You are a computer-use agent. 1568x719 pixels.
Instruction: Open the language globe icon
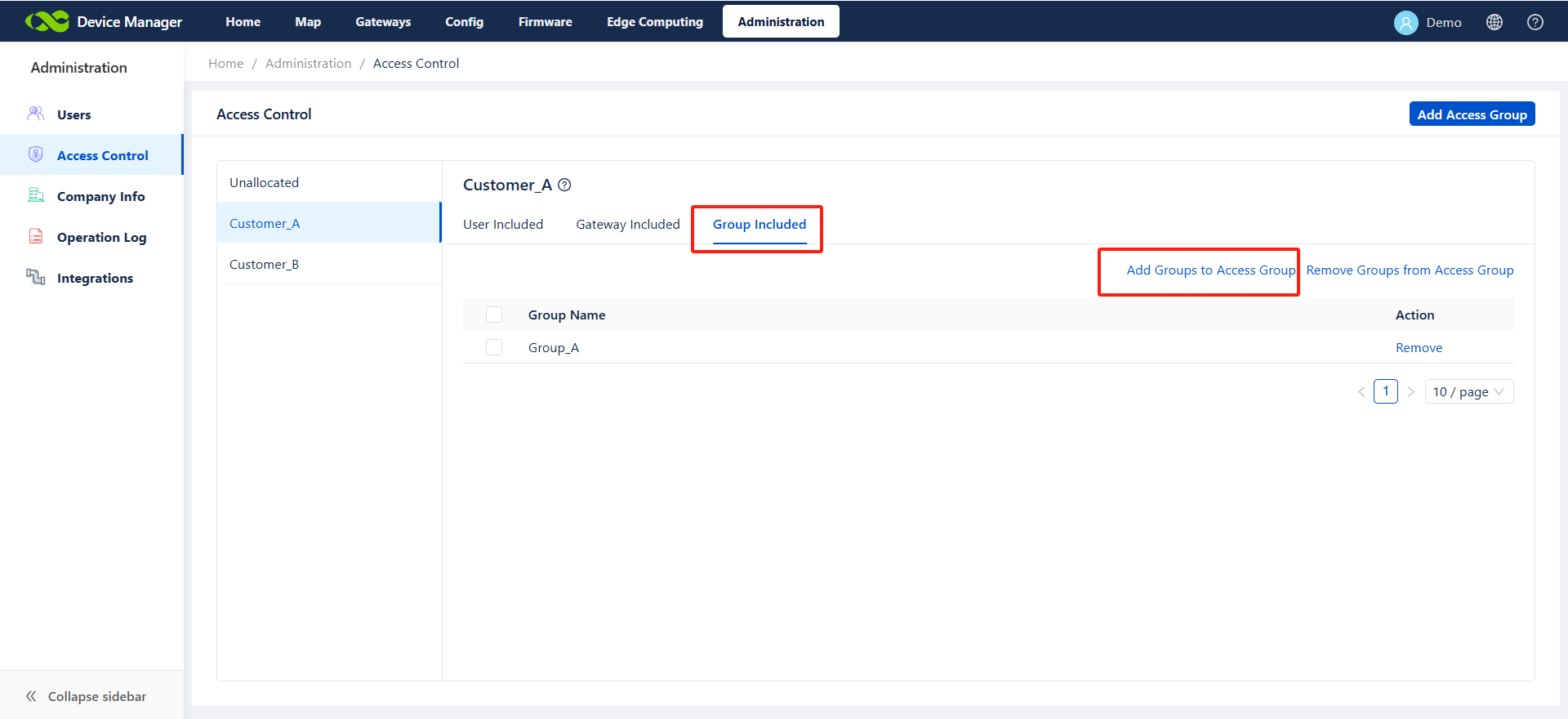point(1494,22)
